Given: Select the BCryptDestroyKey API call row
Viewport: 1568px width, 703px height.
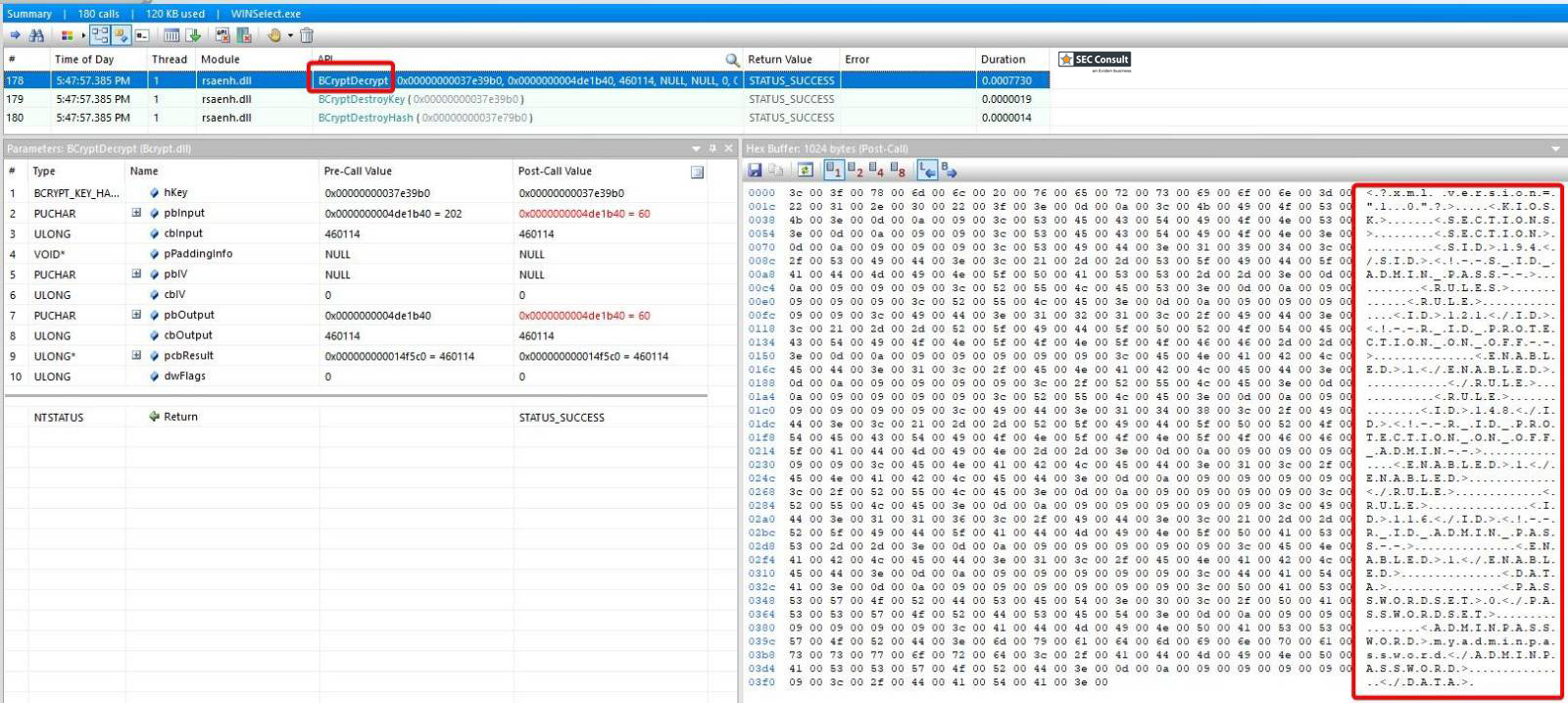Looking at the screenshot, I should pos(361,99).
